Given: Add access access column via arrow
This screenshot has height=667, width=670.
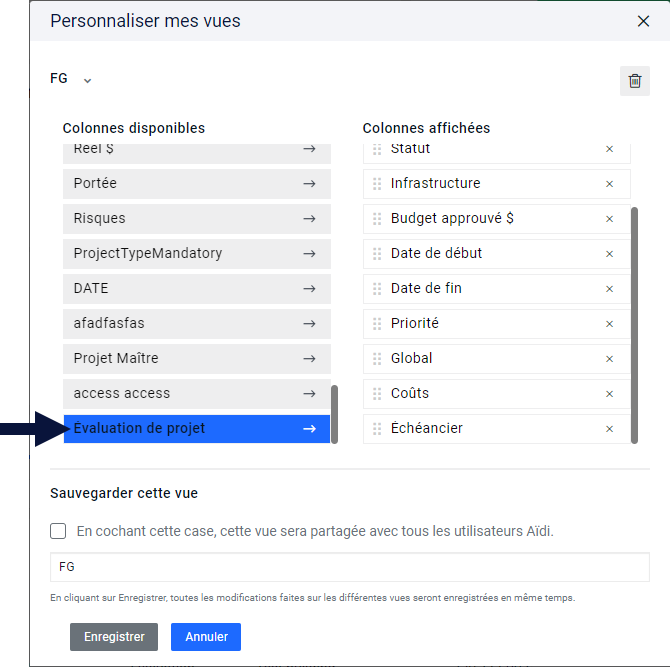Looking at the screenshot, I should pos(309,394).
